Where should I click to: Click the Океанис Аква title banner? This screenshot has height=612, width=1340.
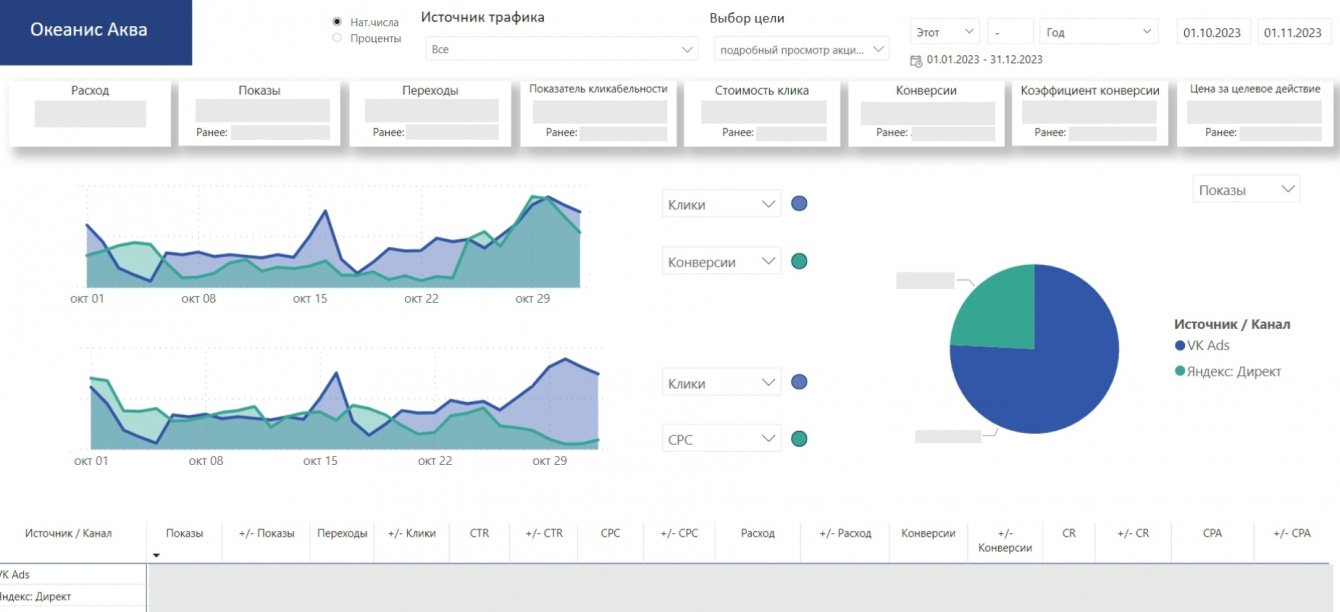(96, 32)
